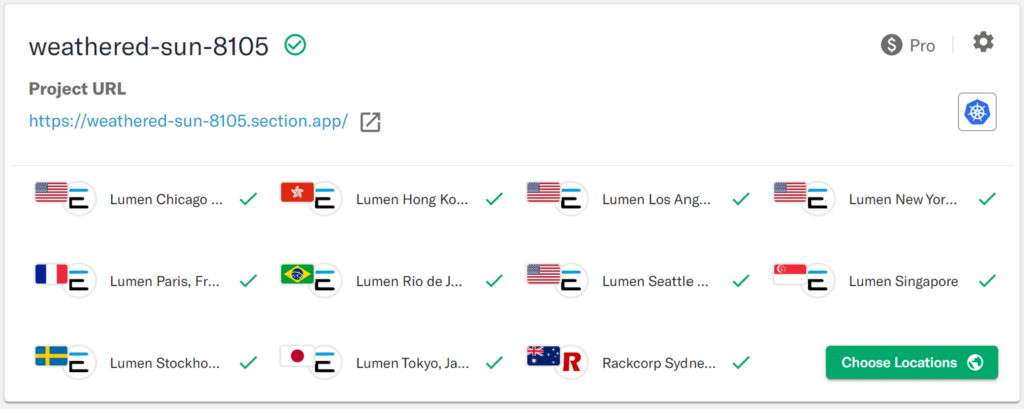The width and height of the screenshot is (1024, 409).
Task: Open the project settings gear icon
Action: (983, 42)
